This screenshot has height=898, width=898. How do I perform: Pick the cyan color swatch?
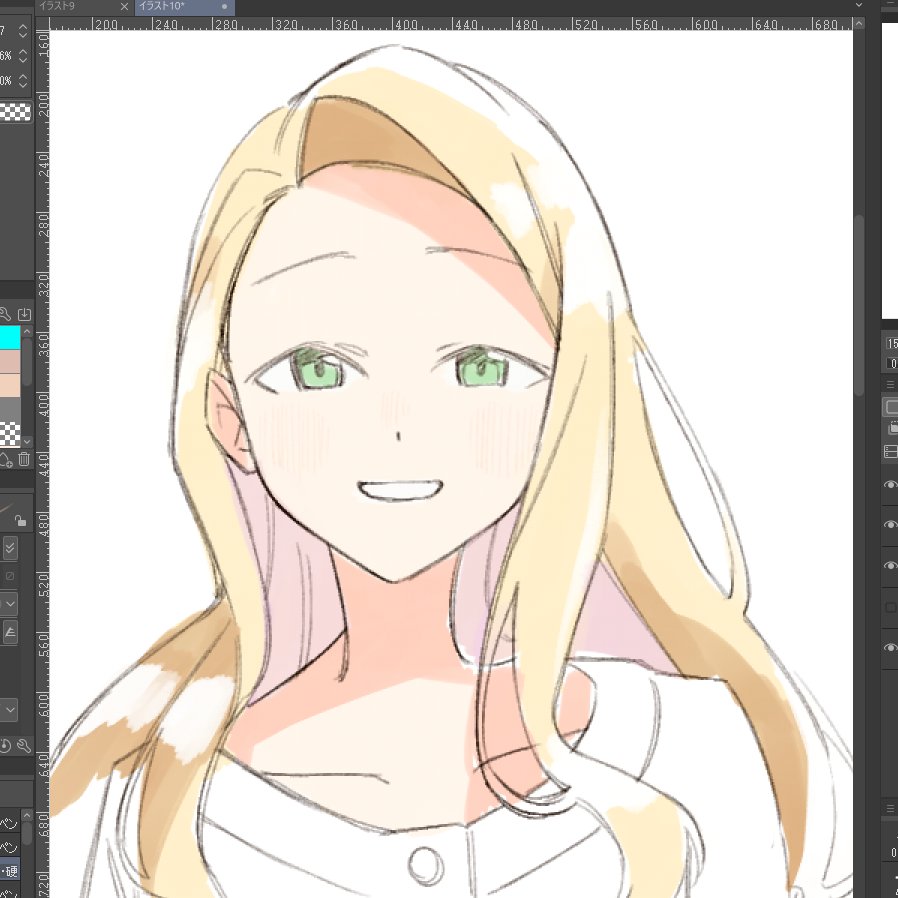click(10, 337)
